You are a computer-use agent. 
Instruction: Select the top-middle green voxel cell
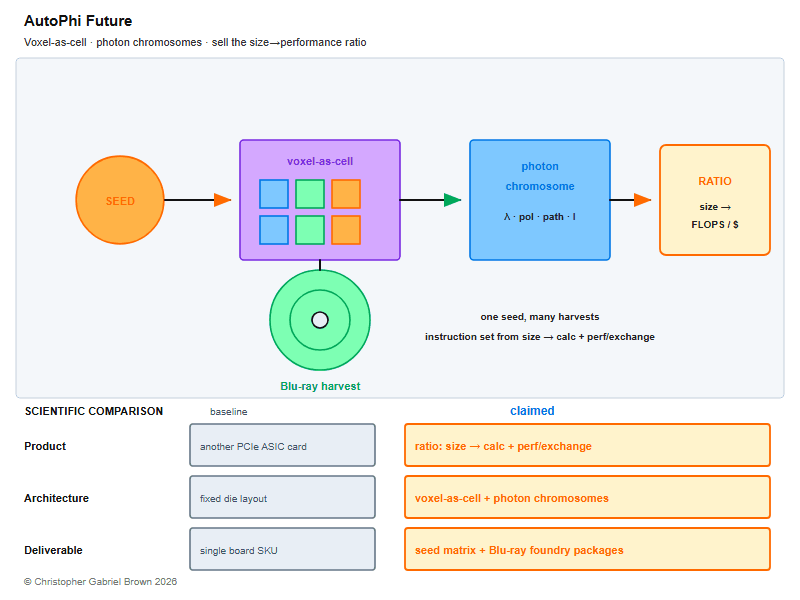[310, 194]
